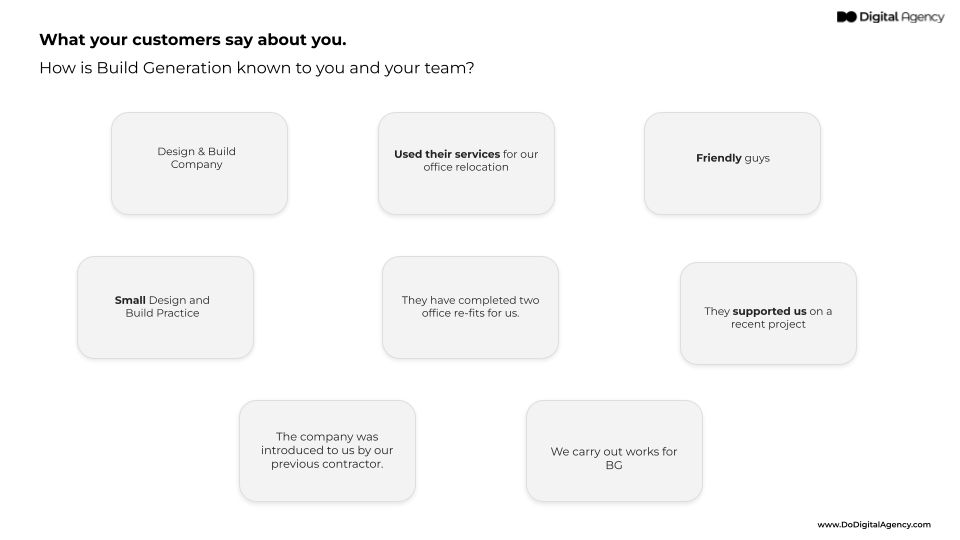Click the bold "supported us" text

(769, 311)
